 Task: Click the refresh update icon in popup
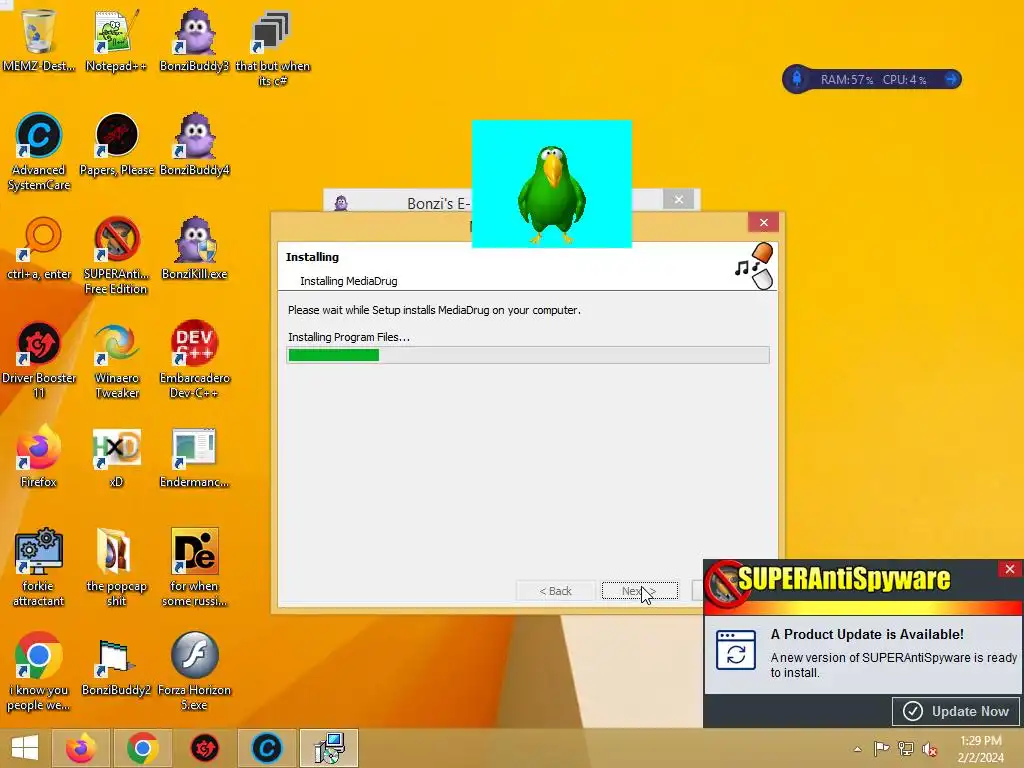pyautogui.click(x=736, y=650)
